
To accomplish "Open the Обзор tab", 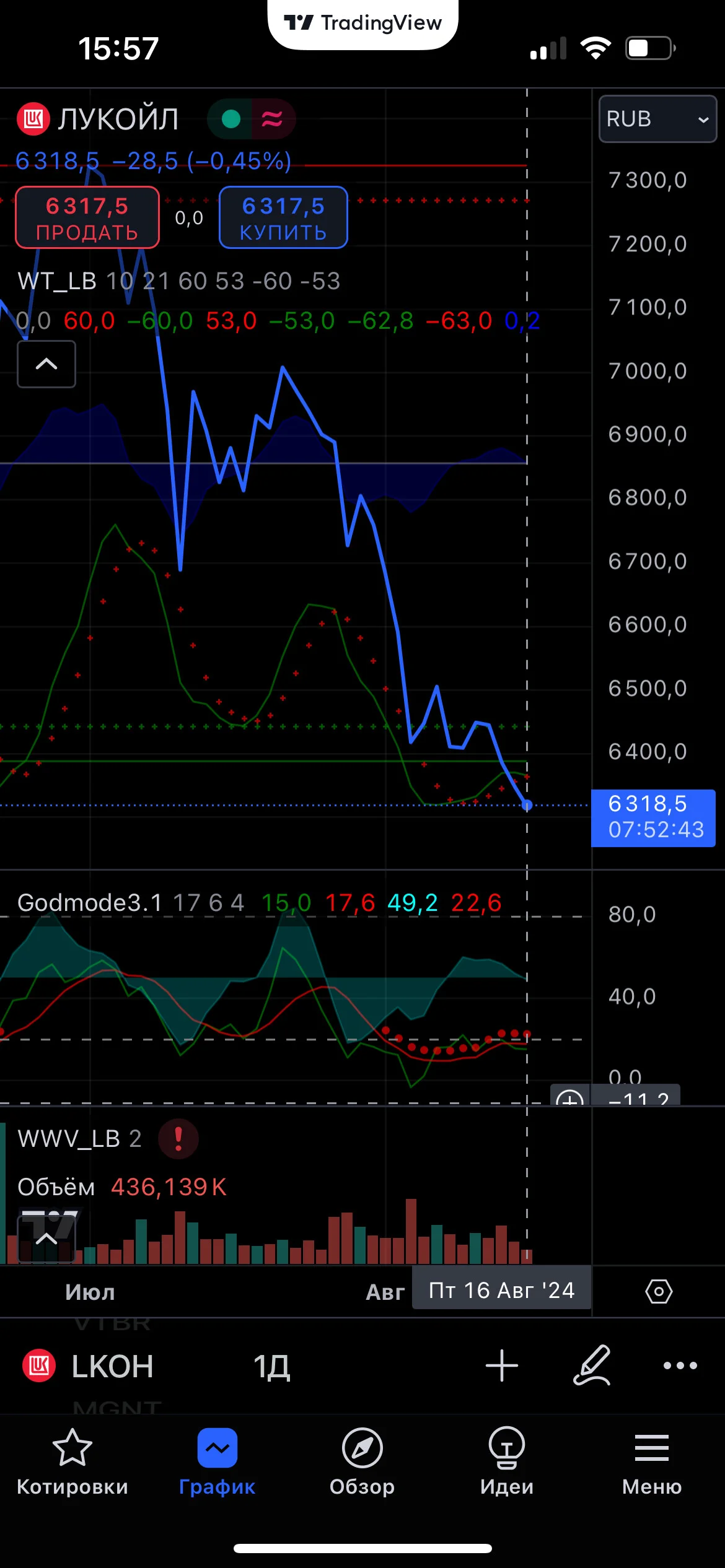I will (362, 1462).
